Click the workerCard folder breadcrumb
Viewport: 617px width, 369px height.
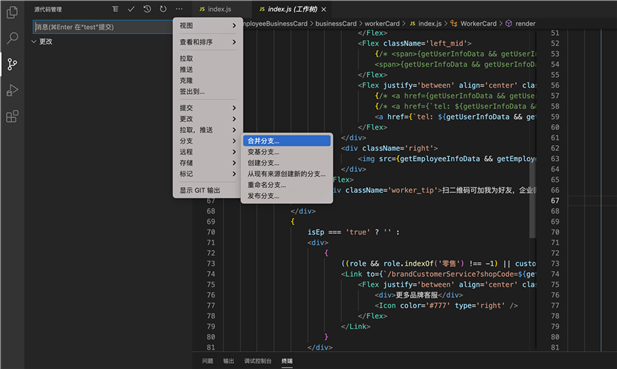point(382,24)
